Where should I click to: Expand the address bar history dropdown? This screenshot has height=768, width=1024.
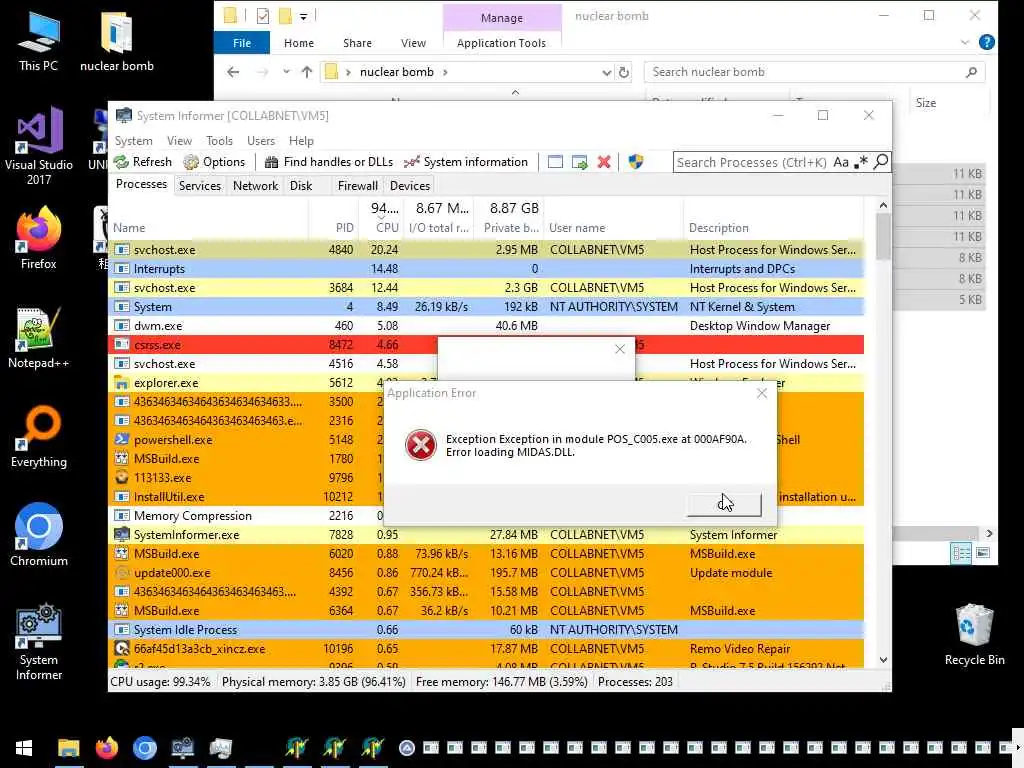click(606, 72)
